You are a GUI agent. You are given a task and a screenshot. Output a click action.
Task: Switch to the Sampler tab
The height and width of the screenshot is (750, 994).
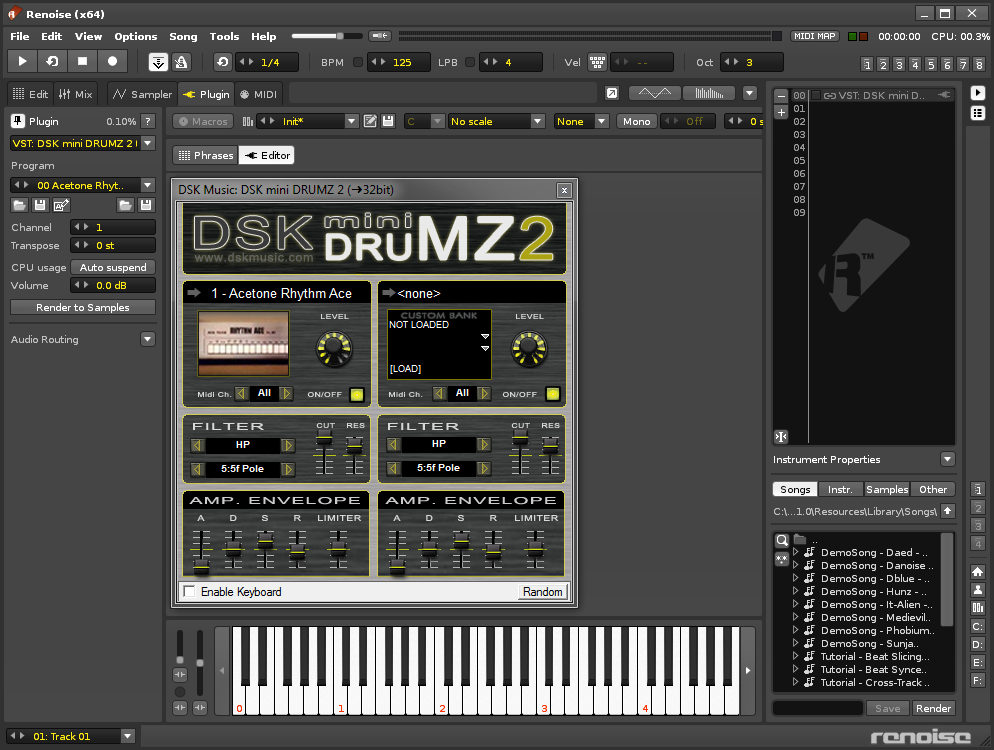pyautogui.click(x=142, y=95)
